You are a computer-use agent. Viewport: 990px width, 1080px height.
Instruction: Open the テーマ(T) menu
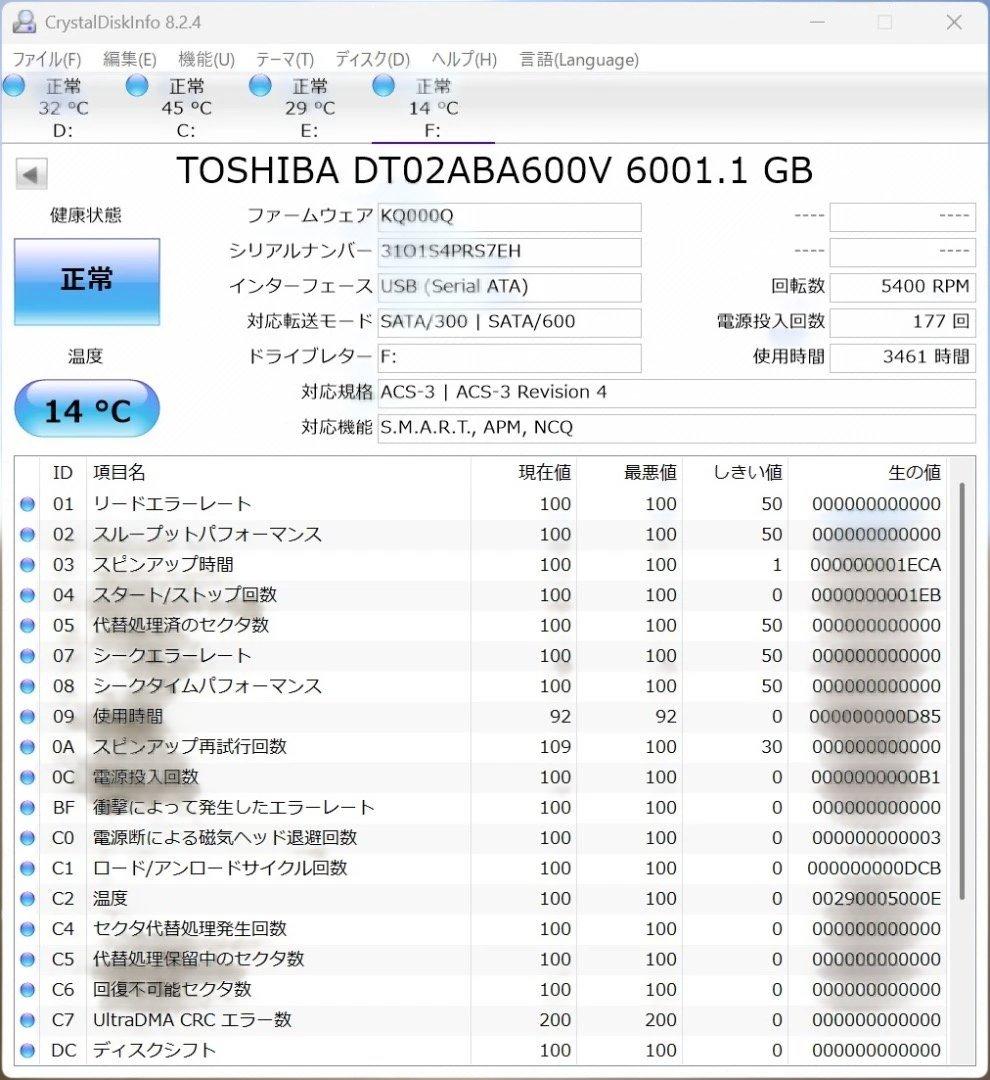[283, 60]
